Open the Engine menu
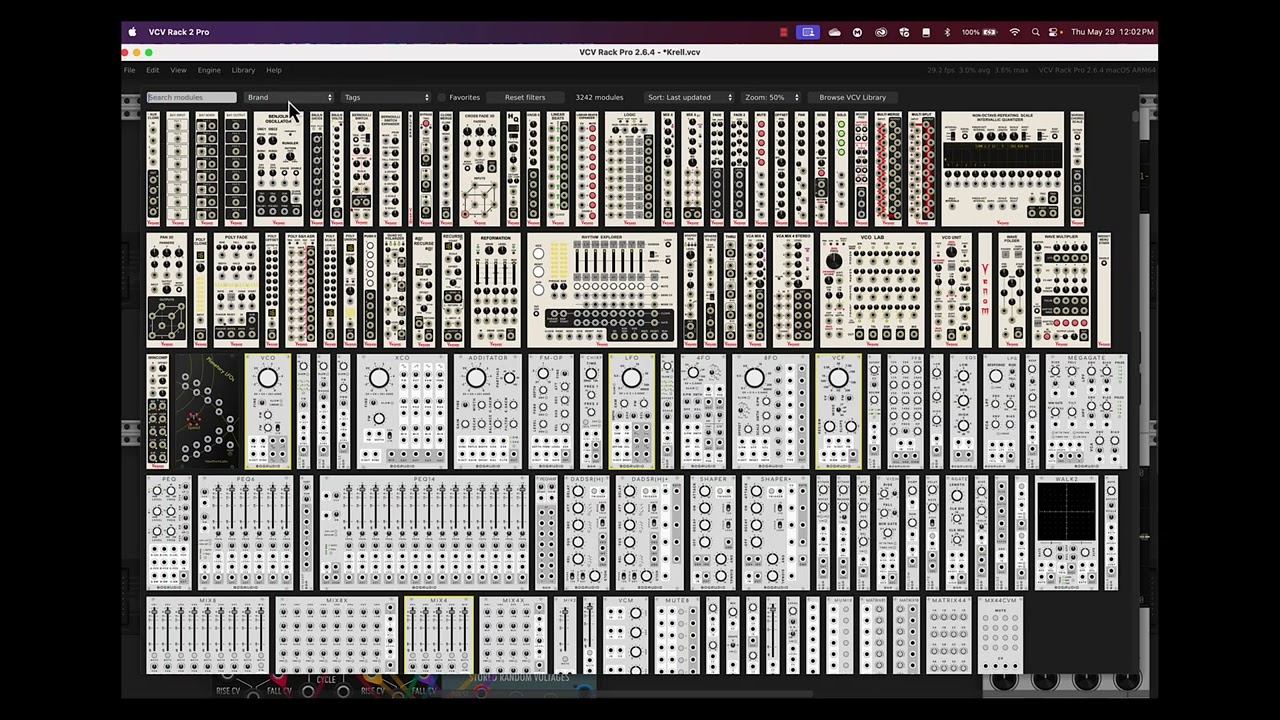 coord(209,70)
